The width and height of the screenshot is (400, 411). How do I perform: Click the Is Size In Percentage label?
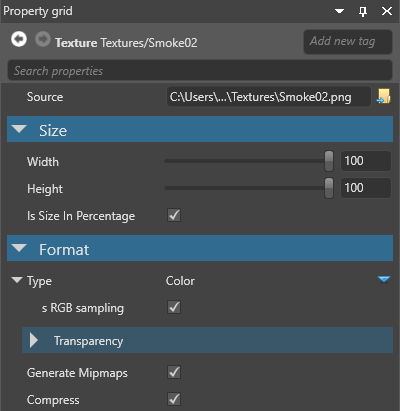coord(81,216)
